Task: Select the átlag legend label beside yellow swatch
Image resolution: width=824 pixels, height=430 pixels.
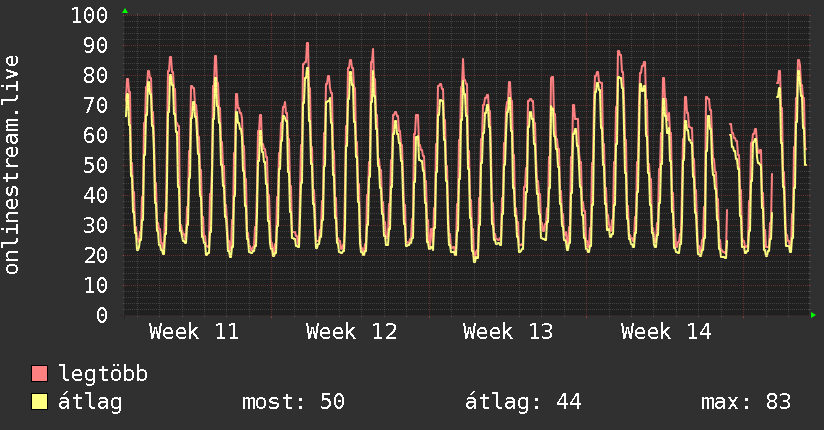Action: click(90, 402)
